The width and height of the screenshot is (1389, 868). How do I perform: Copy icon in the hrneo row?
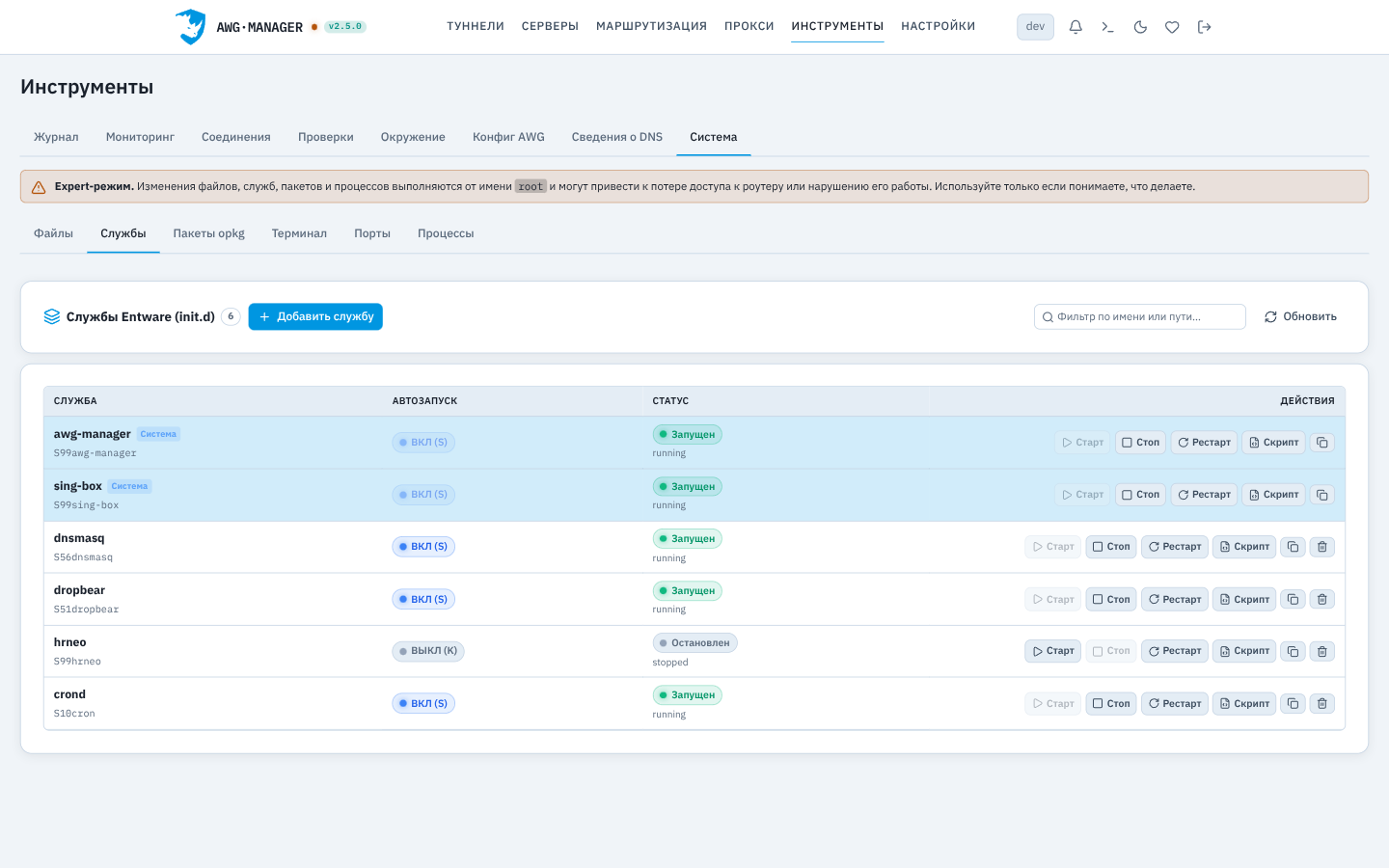[x=1293, y=651]
